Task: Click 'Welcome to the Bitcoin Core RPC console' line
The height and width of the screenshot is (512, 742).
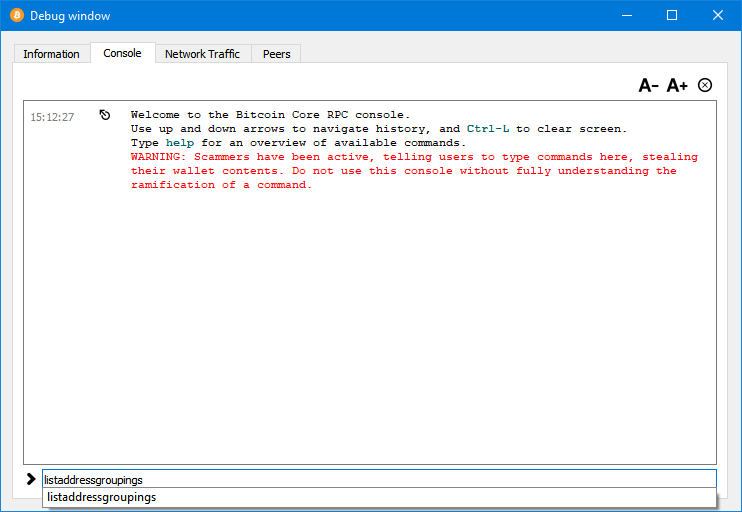Action: click(270, 115)
